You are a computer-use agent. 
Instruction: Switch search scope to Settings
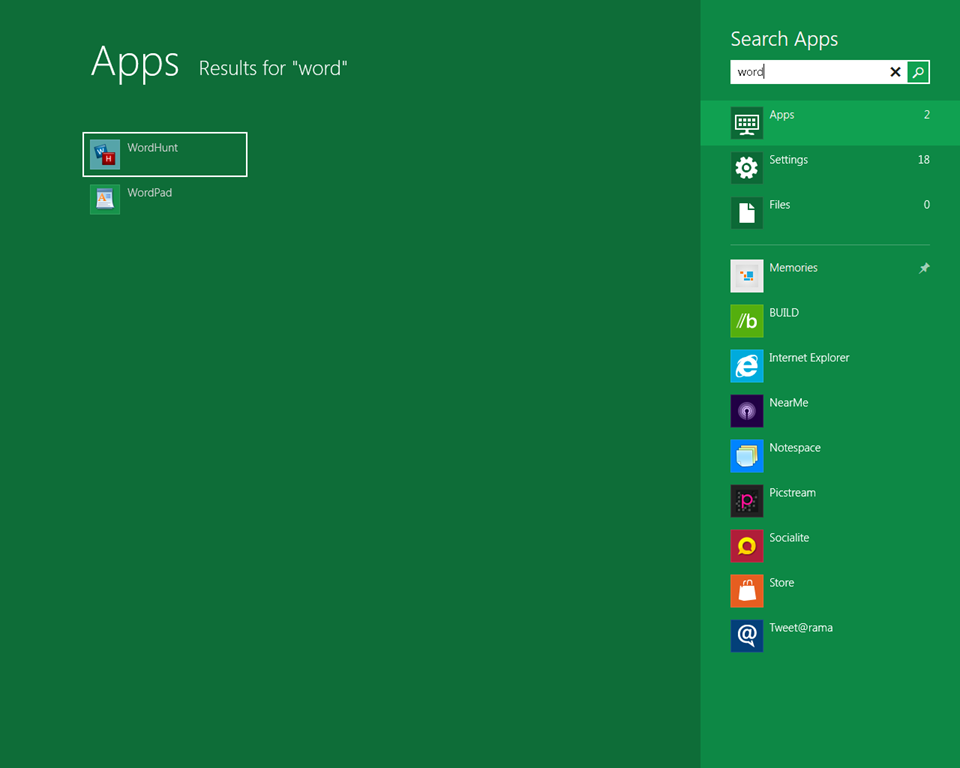coord(830,168)
